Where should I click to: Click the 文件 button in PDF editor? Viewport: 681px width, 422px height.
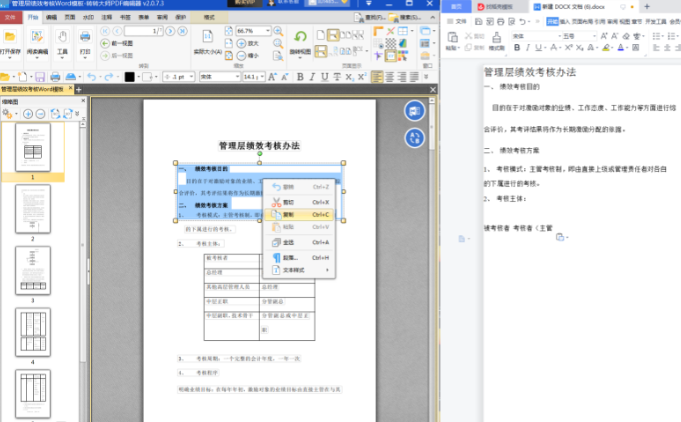pyautogui.click(x=10, y=18)
